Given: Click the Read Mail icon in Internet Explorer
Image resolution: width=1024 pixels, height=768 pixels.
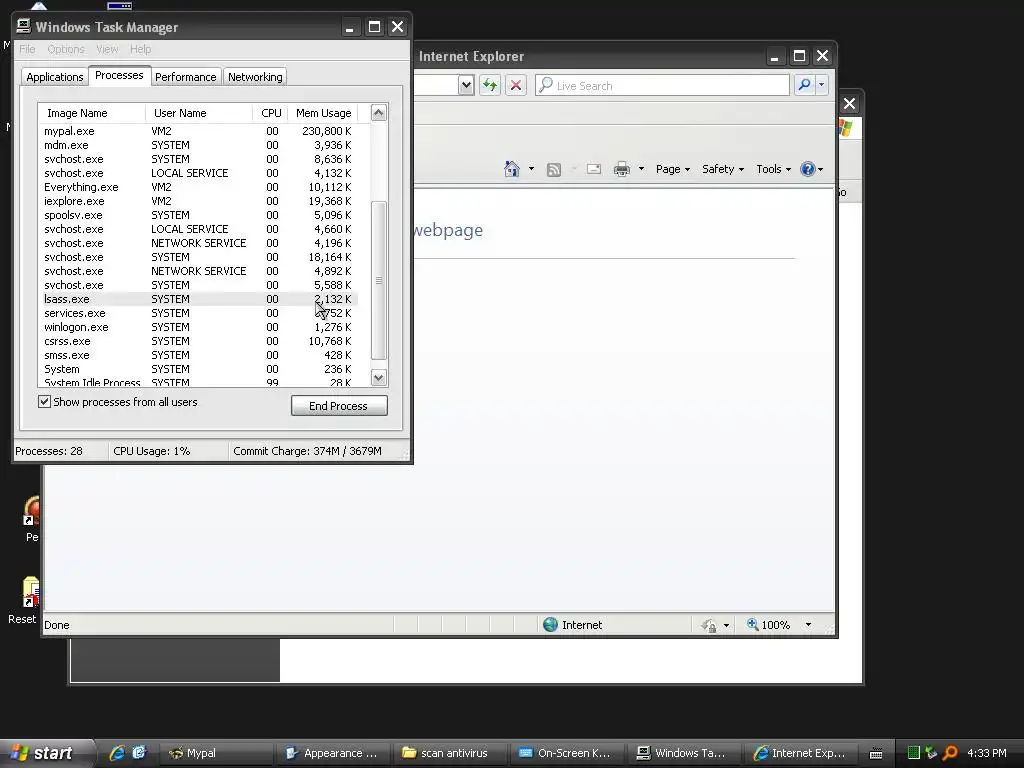Looking at the screenshot, I should point(594,169).
